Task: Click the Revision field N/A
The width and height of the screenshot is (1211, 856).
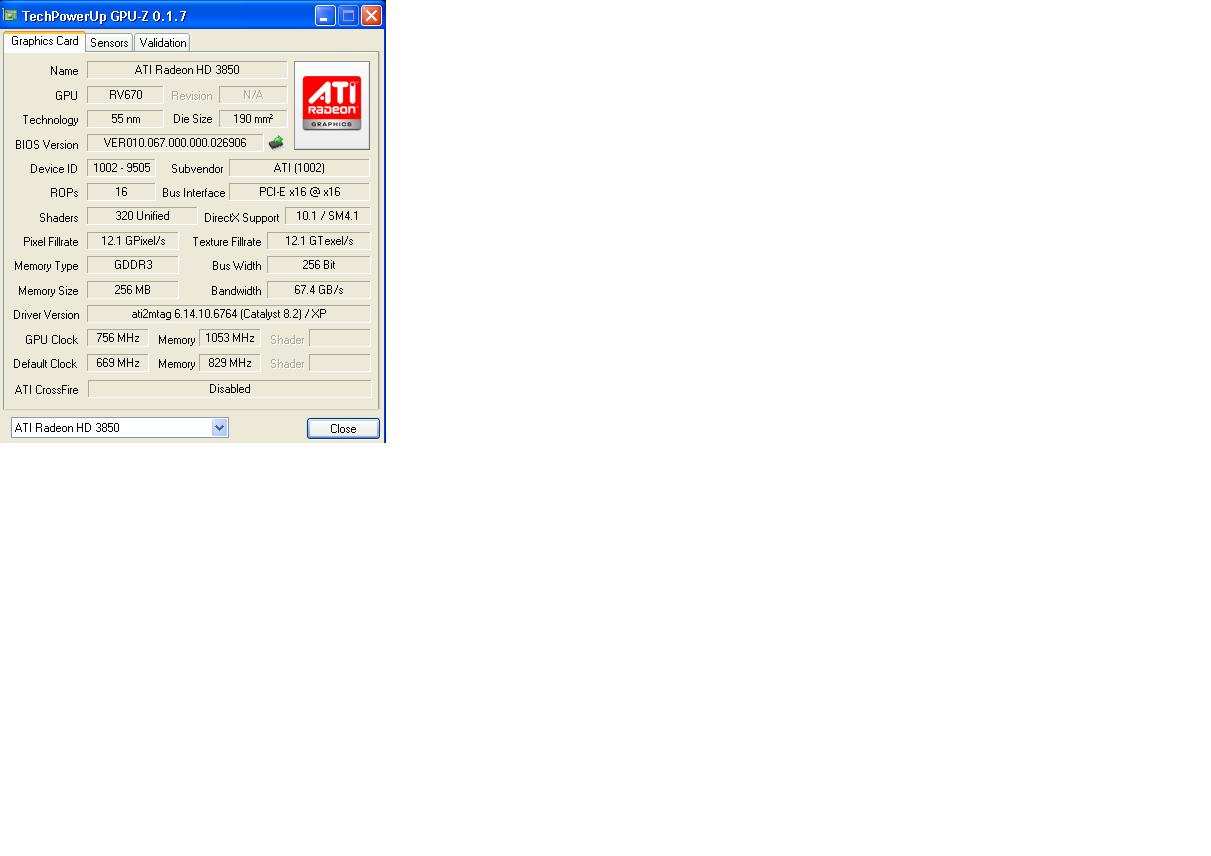Action: (x=253, y=95)
